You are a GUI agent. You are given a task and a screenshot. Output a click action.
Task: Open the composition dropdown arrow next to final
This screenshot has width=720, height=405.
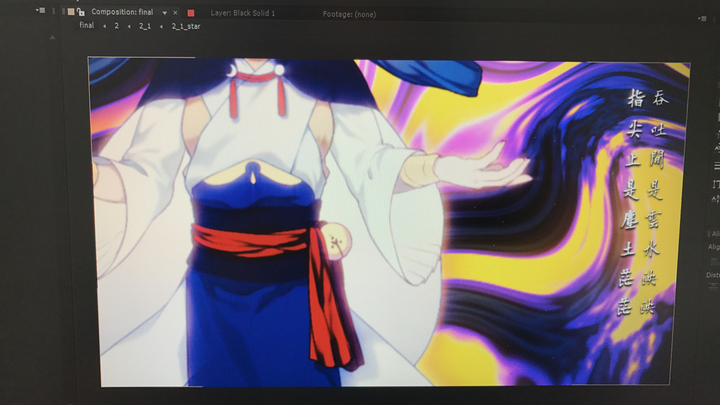[164, 13]
